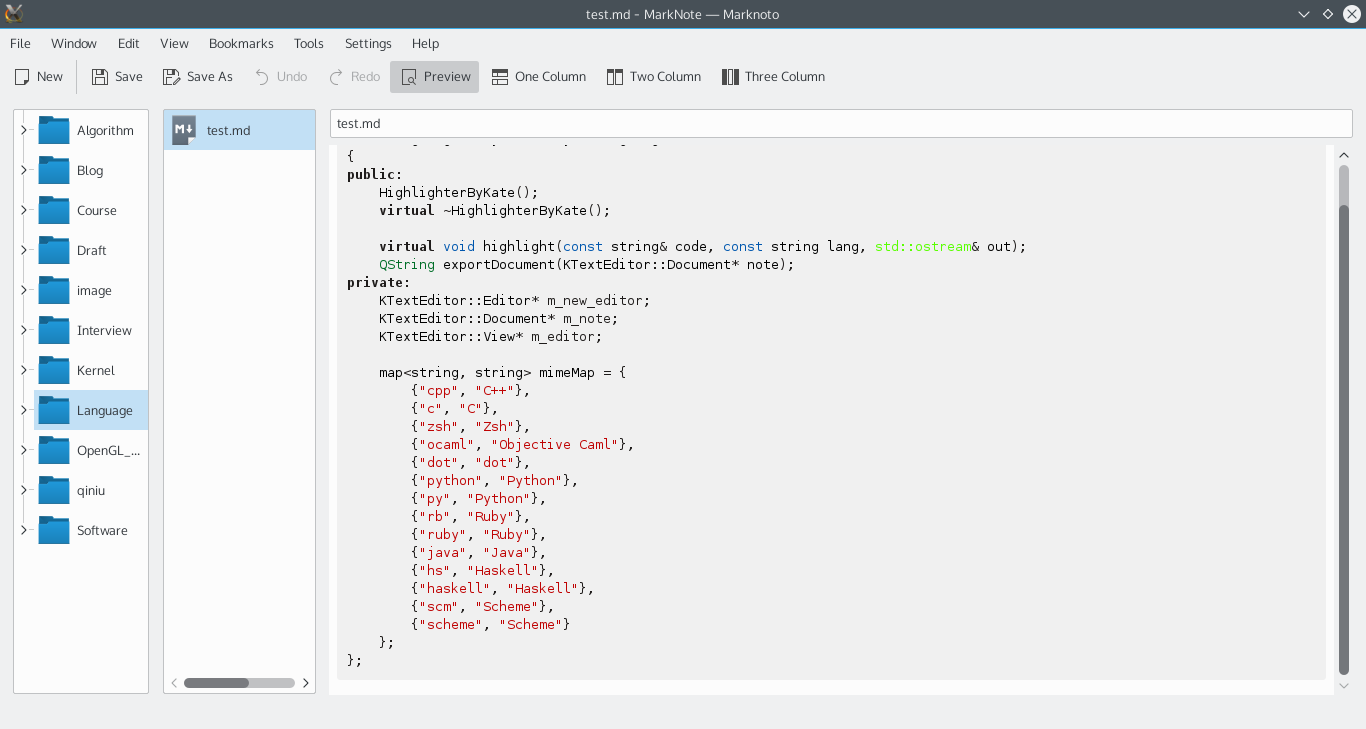Select the Language folder icon

tap(54, 410)
